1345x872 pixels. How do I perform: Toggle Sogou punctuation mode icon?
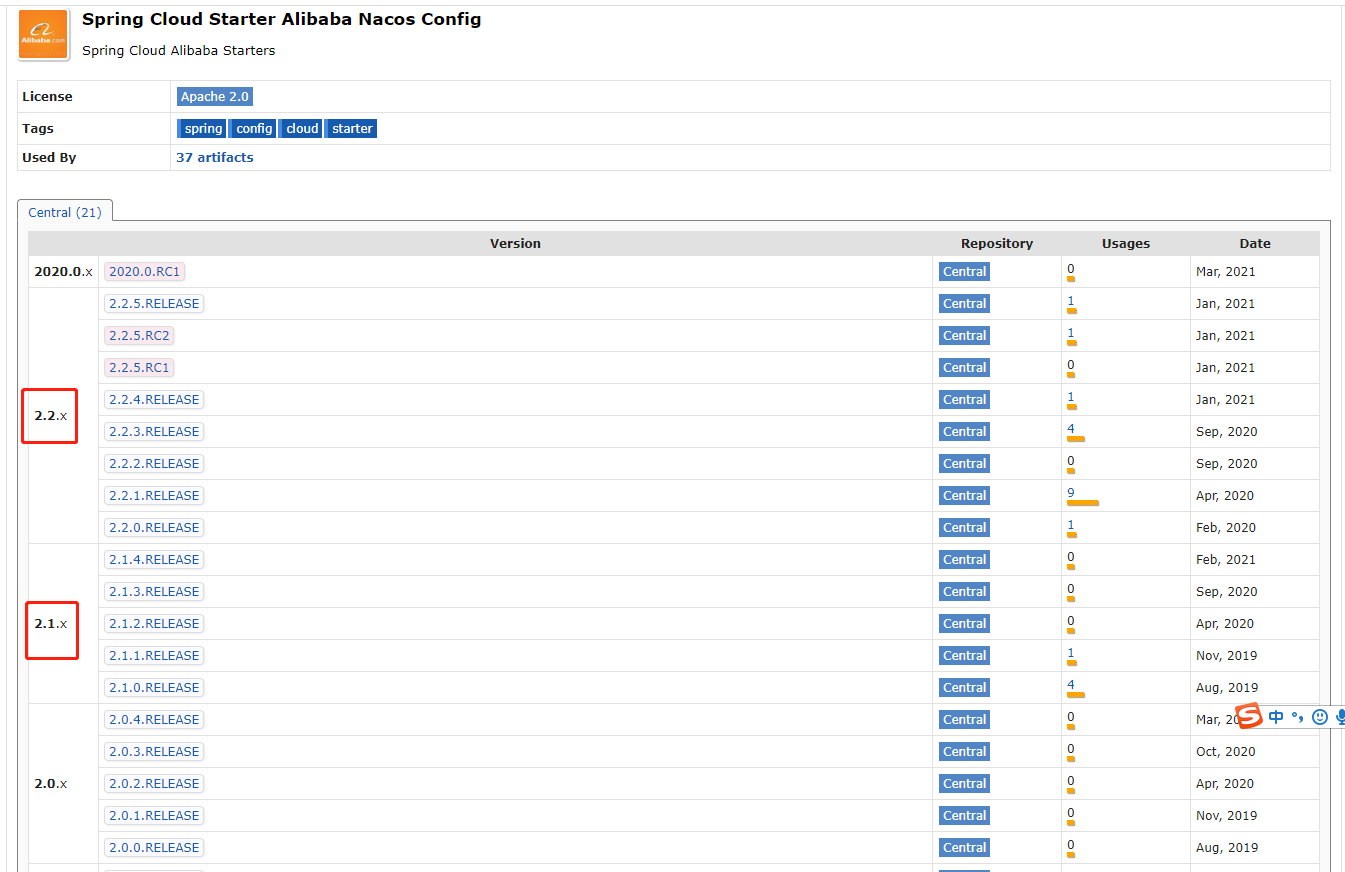pyautogui.click(x=1298, y=717)
